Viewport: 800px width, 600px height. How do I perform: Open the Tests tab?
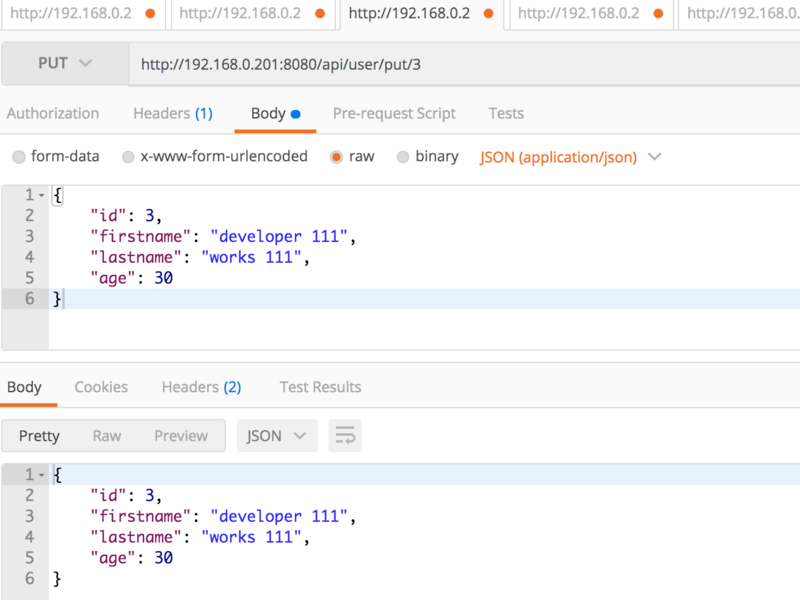pos(506,112)
